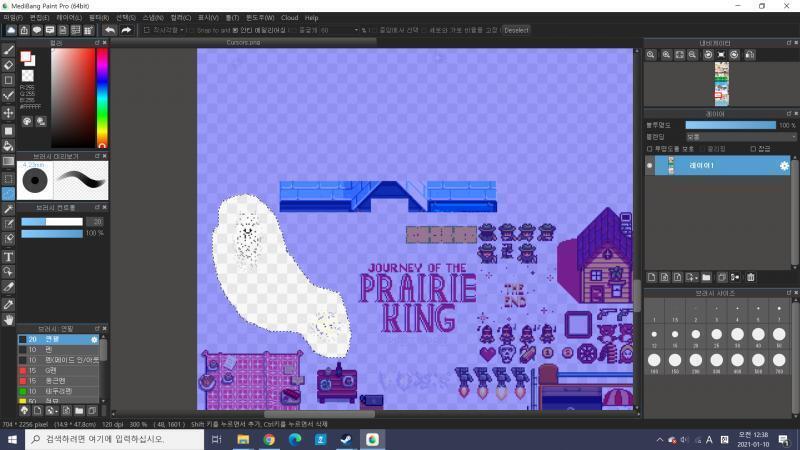
Task: Adjust the layer opacity slider bar
Action: 730,125
